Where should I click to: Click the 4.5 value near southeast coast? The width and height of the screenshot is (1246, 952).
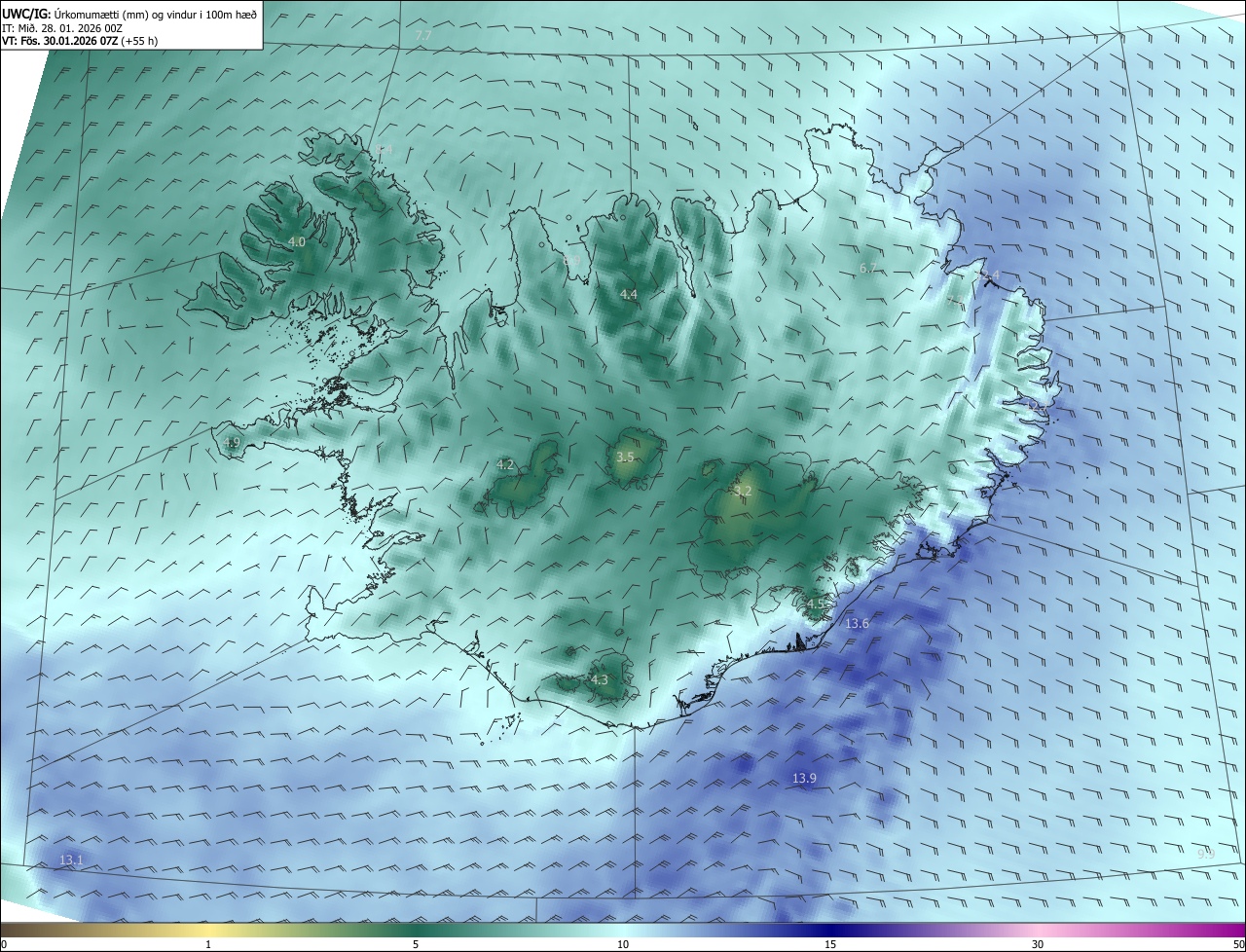816,604
